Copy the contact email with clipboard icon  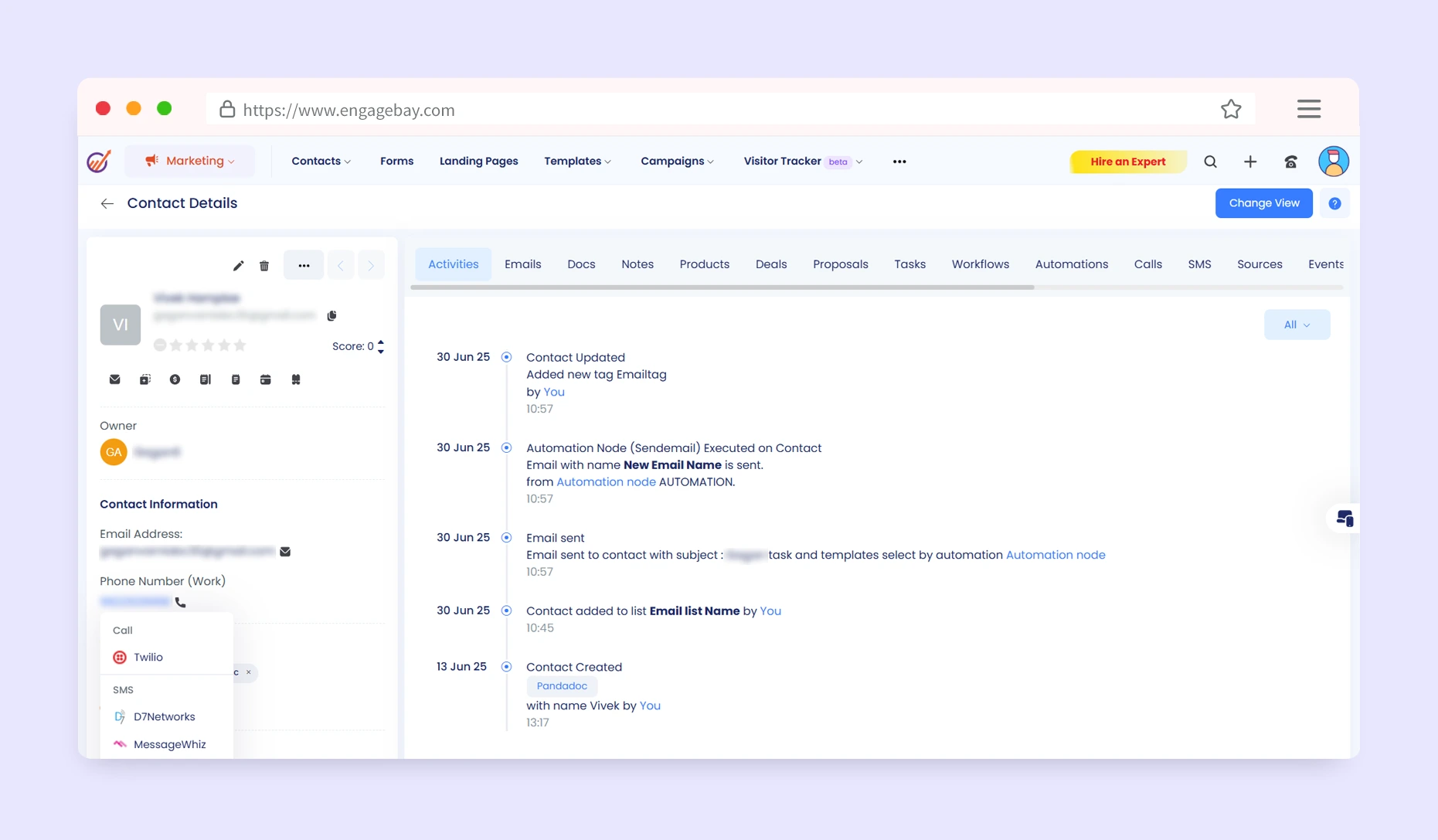tap(332, 315)
